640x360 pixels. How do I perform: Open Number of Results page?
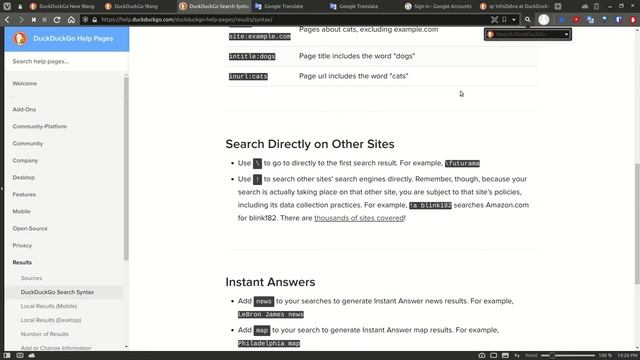[x=44, y=334]
